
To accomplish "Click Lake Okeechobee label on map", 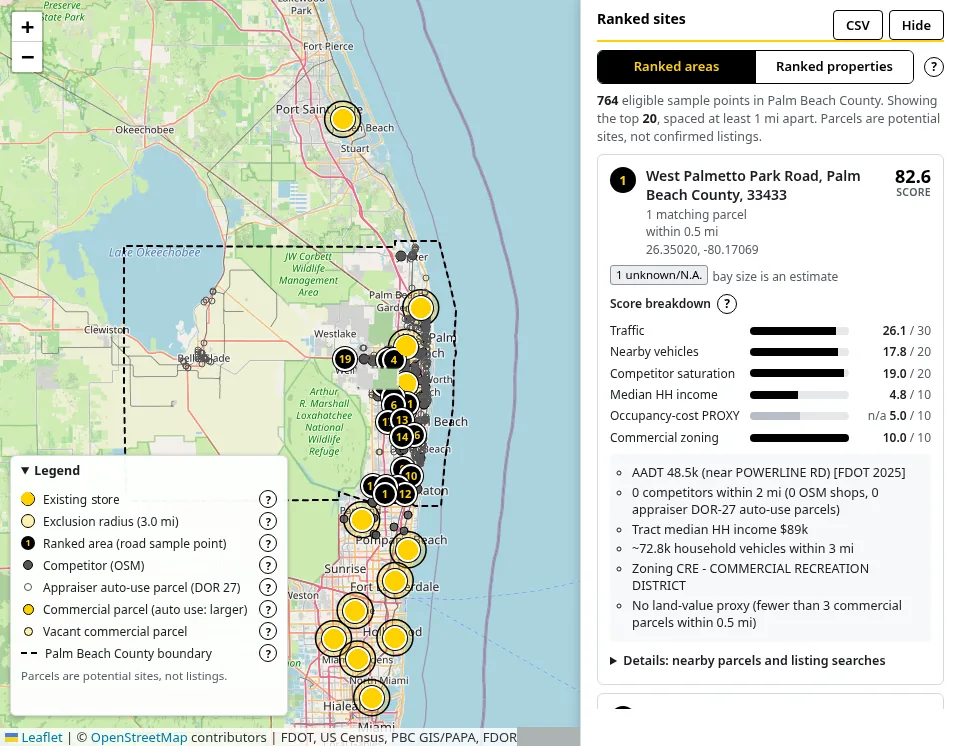I will coord(154,252).
